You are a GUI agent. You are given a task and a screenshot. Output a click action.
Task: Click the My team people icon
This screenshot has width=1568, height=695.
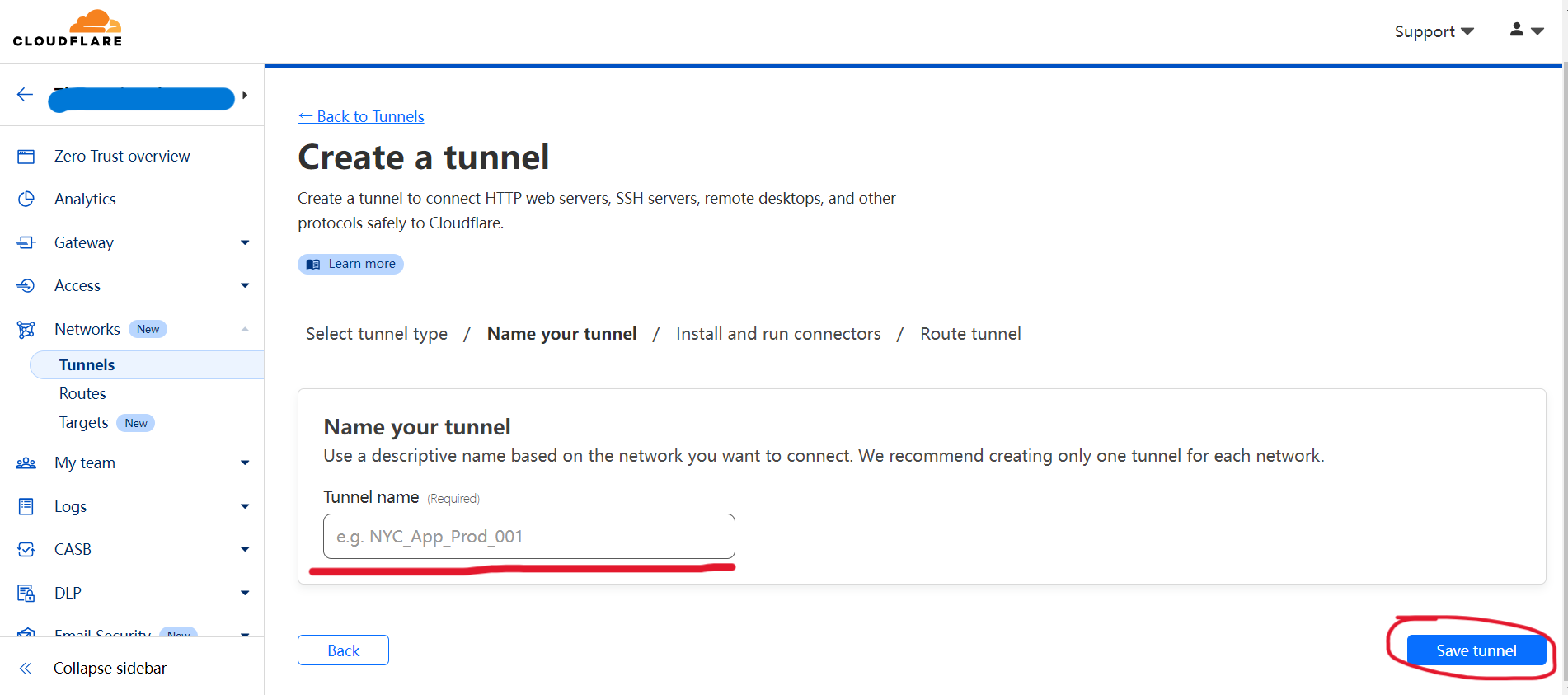[26, 463]
